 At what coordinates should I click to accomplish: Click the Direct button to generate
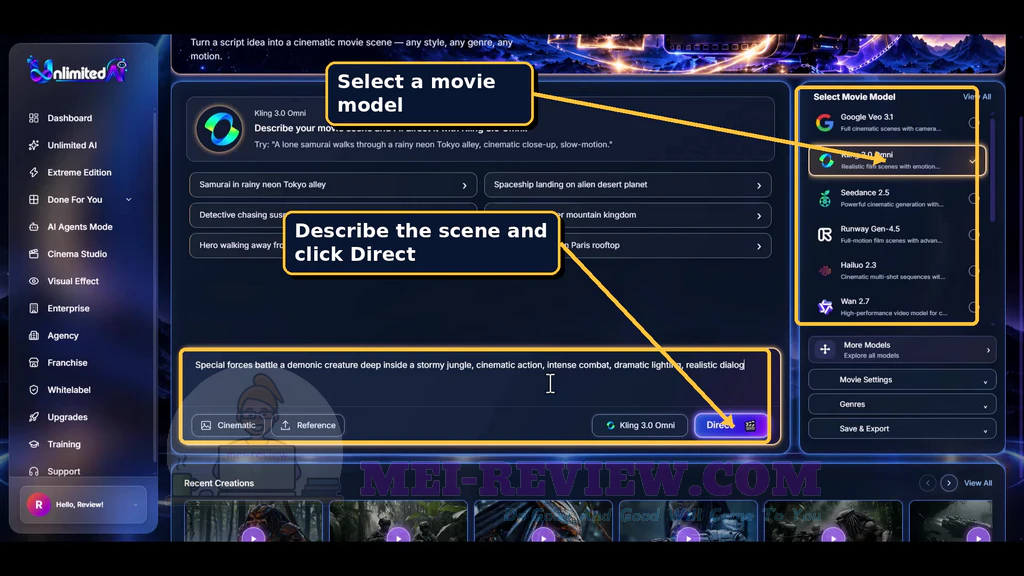click(x=730, y=425)
